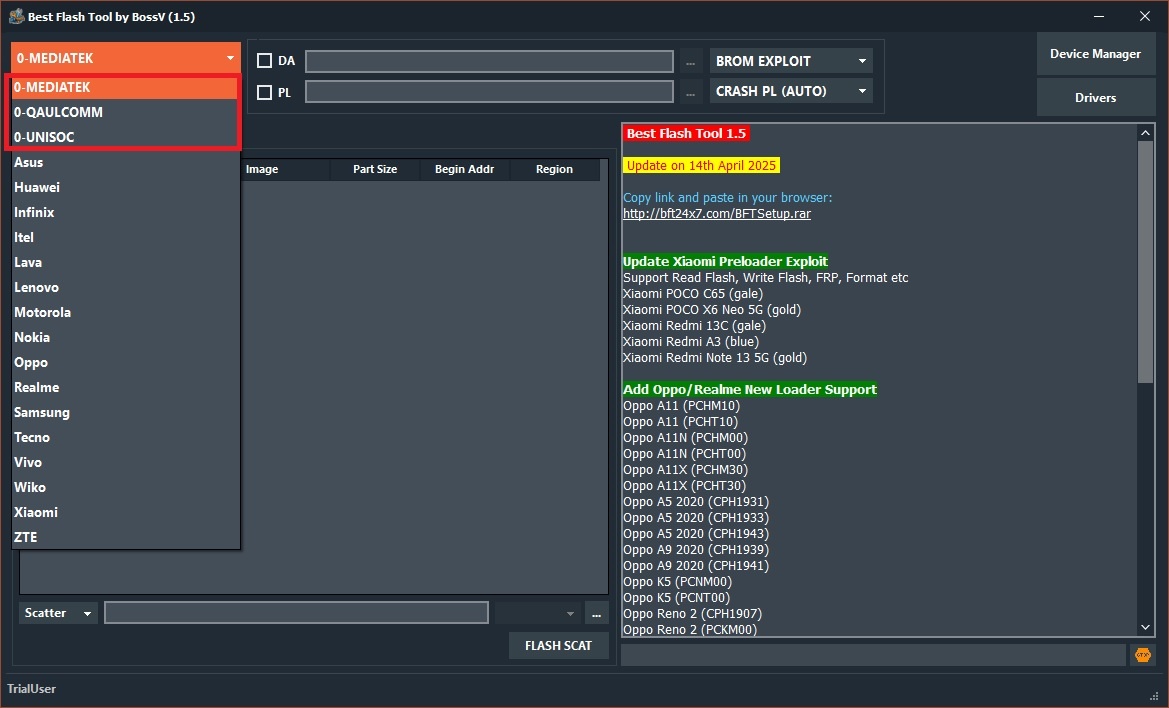
Task: Click 'Add Oppo/Realme New Loader Support' heading
Action: [x=750, y=389]
